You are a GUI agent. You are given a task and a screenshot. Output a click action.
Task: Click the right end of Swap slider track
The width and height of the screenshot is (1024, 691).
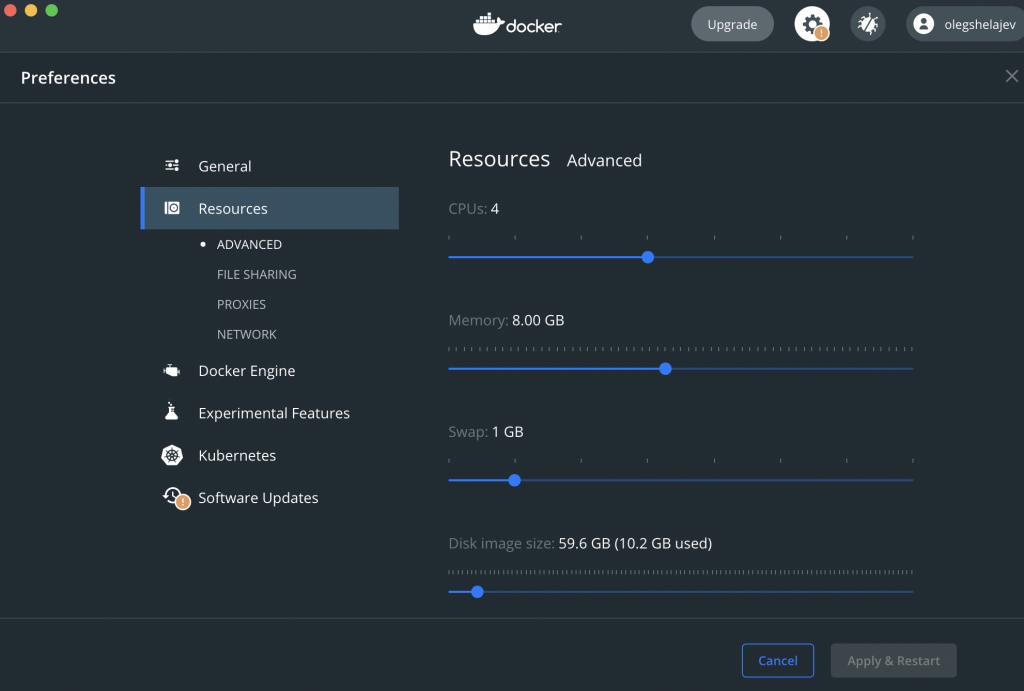[912, 481]
